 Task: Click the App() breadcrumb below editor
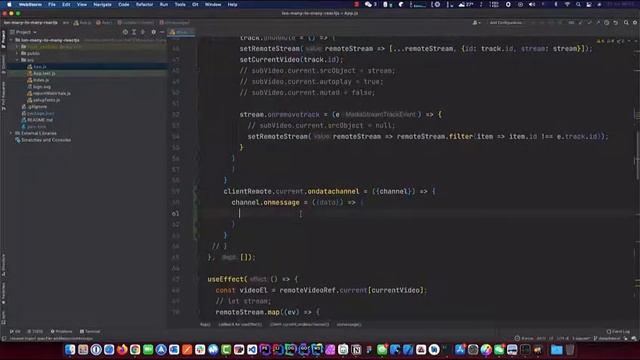coord(205,324)
